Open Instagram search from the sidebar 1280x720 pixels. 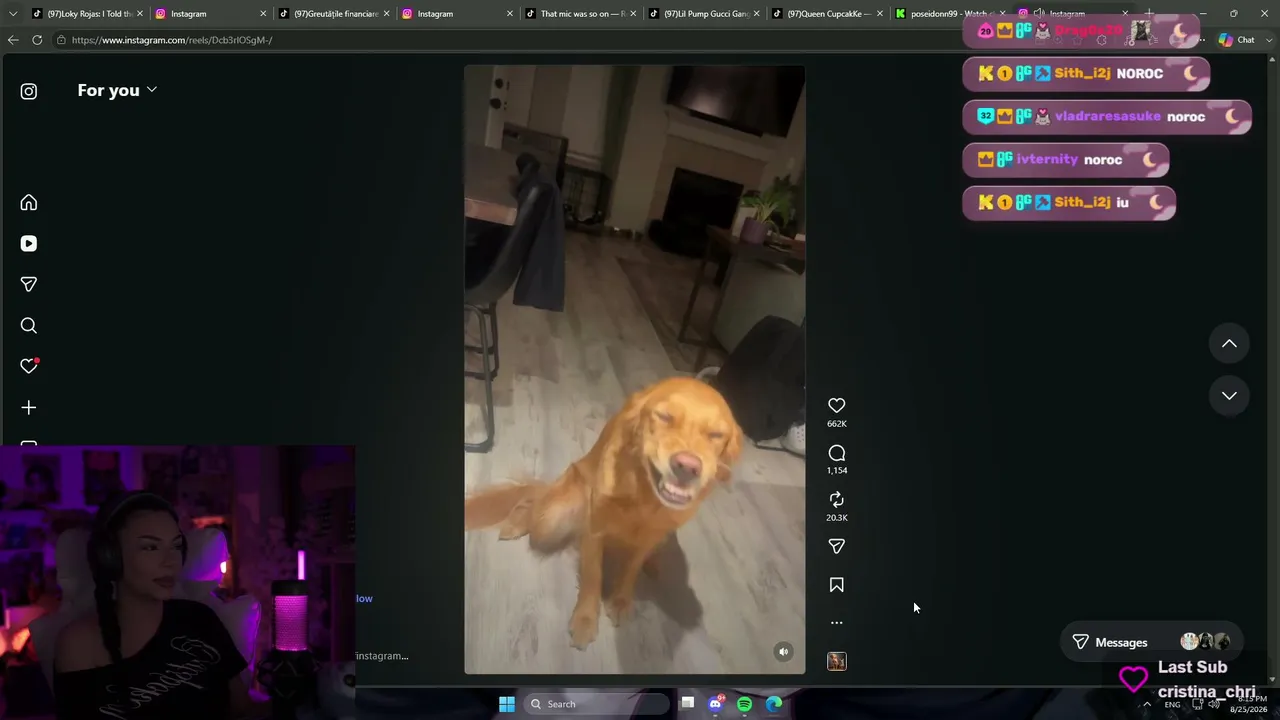(x=29, y=326)
